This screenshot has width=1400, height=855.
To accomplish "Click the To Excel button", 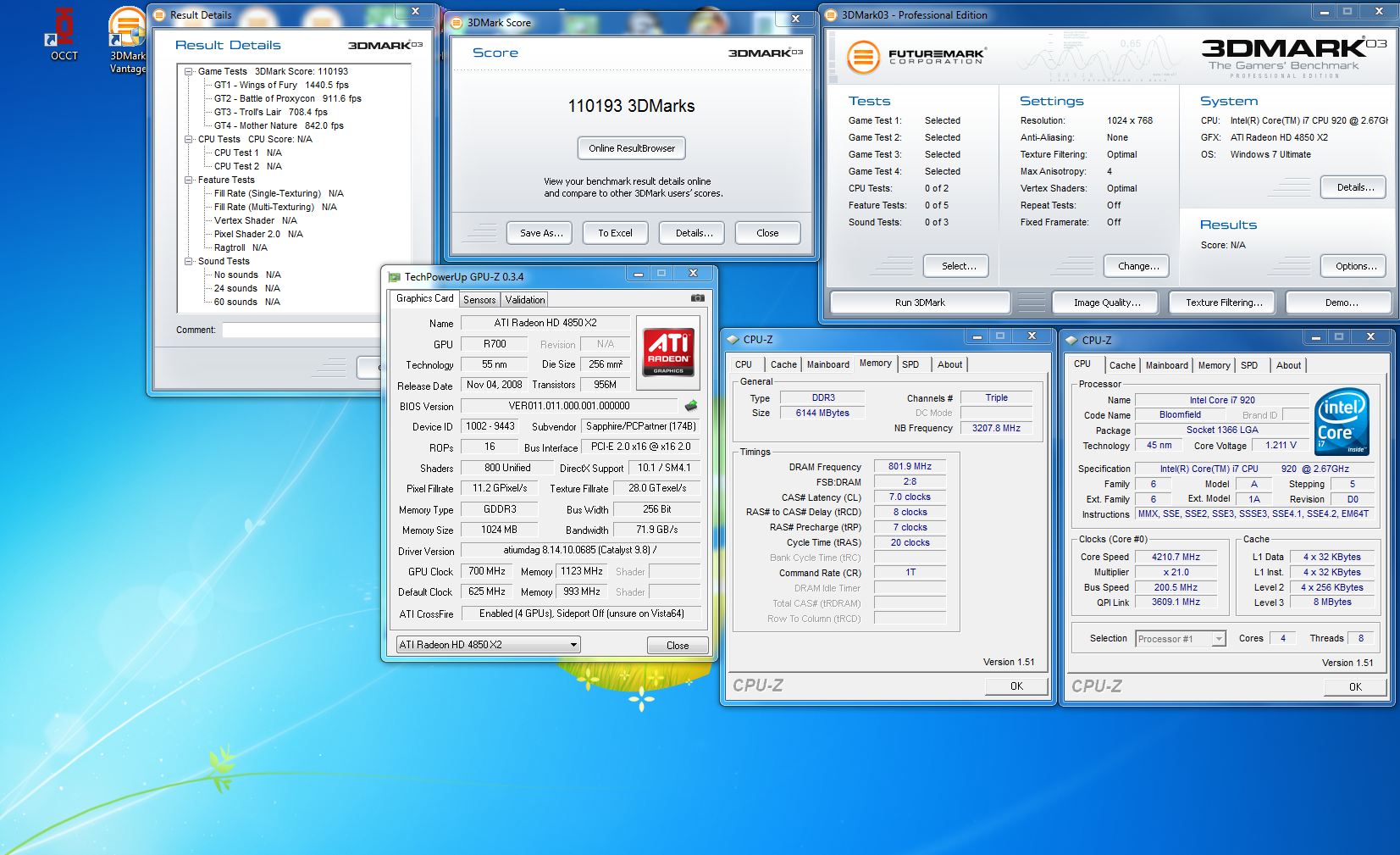I will pos(615,233).
